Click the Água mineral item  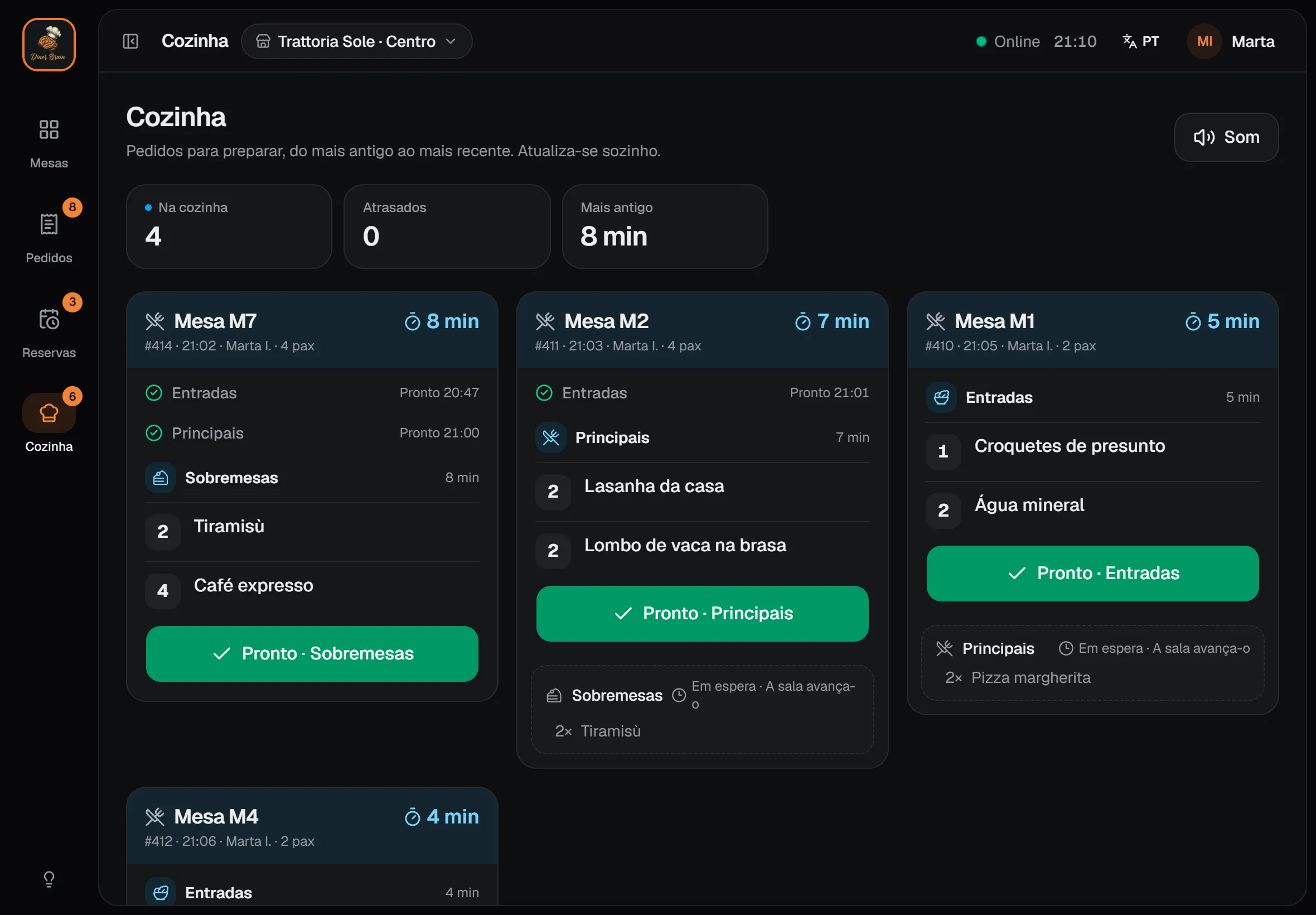pos(1092,511)
